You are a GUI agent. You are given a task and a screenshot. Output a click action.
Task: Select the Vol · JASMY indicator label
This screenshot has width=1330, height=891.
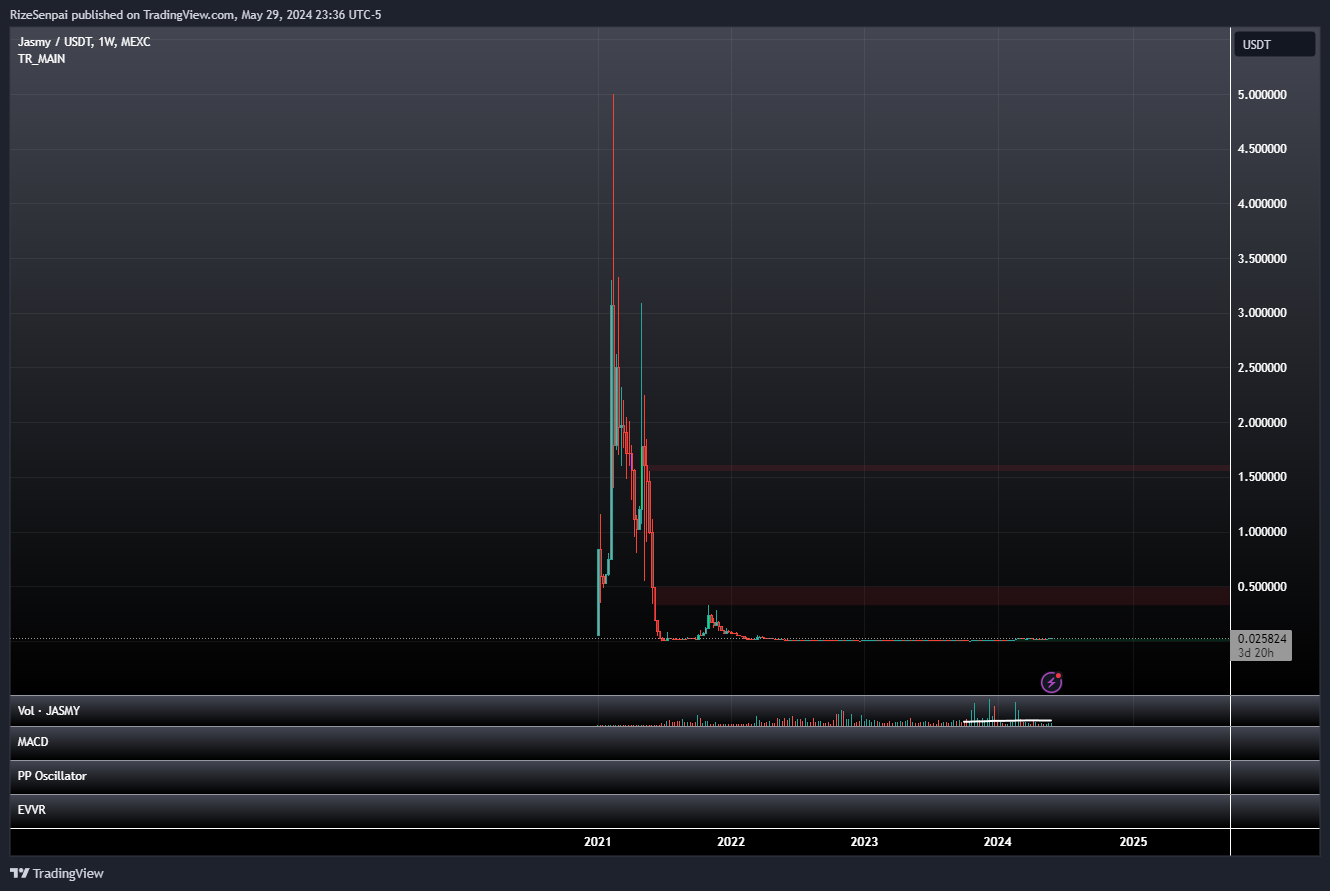coord(49,711)
